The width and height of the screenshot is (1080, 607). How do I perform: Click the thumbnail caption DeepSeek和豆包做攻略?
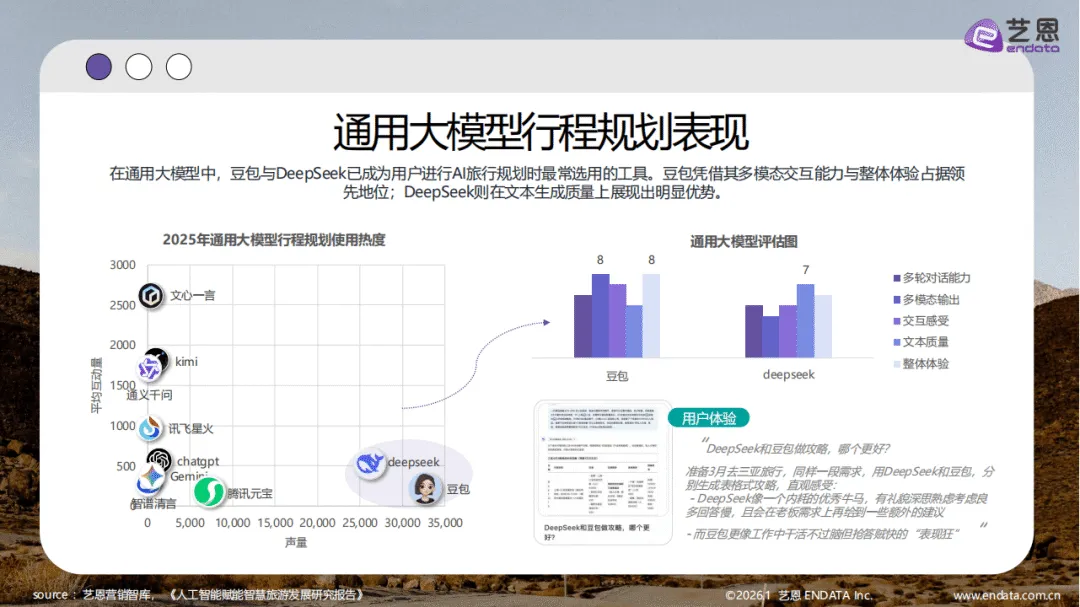click(x=596, y=532)
